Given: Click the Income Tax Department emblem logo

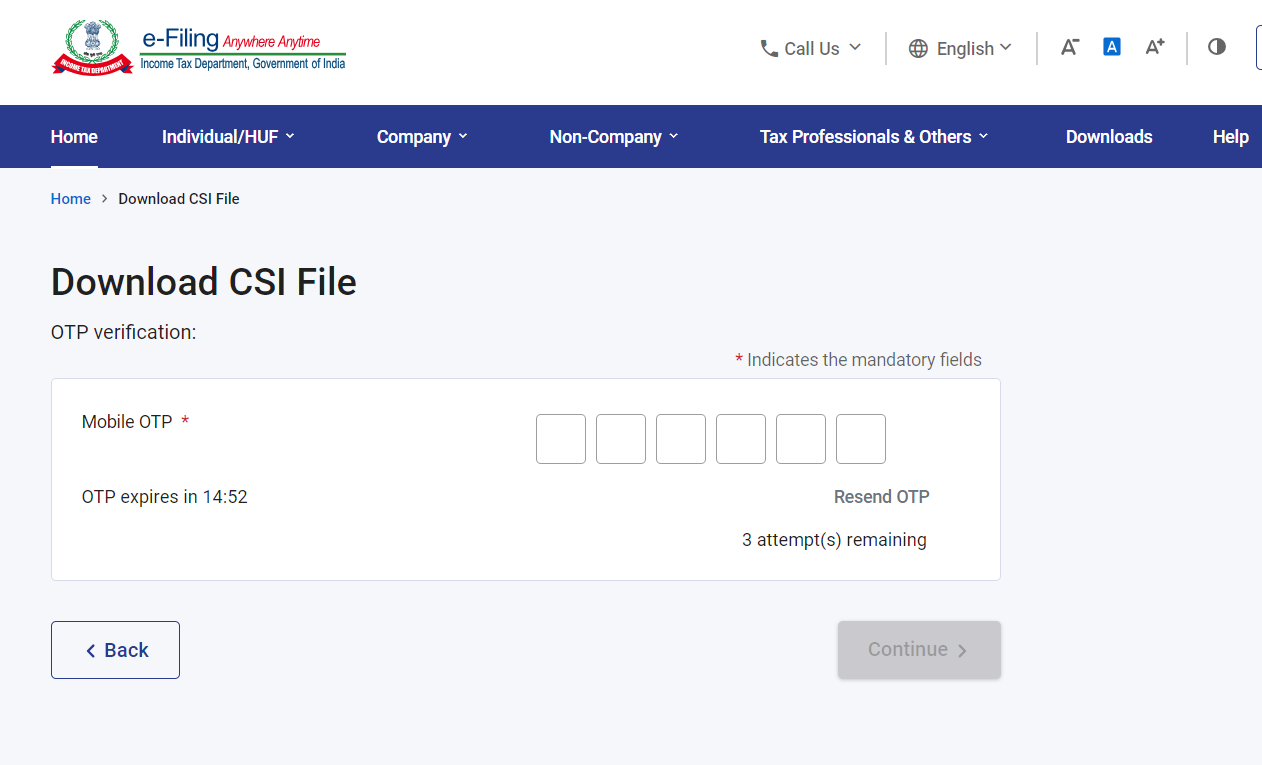Looking at the screenshot, I should (x=92, y=47).
